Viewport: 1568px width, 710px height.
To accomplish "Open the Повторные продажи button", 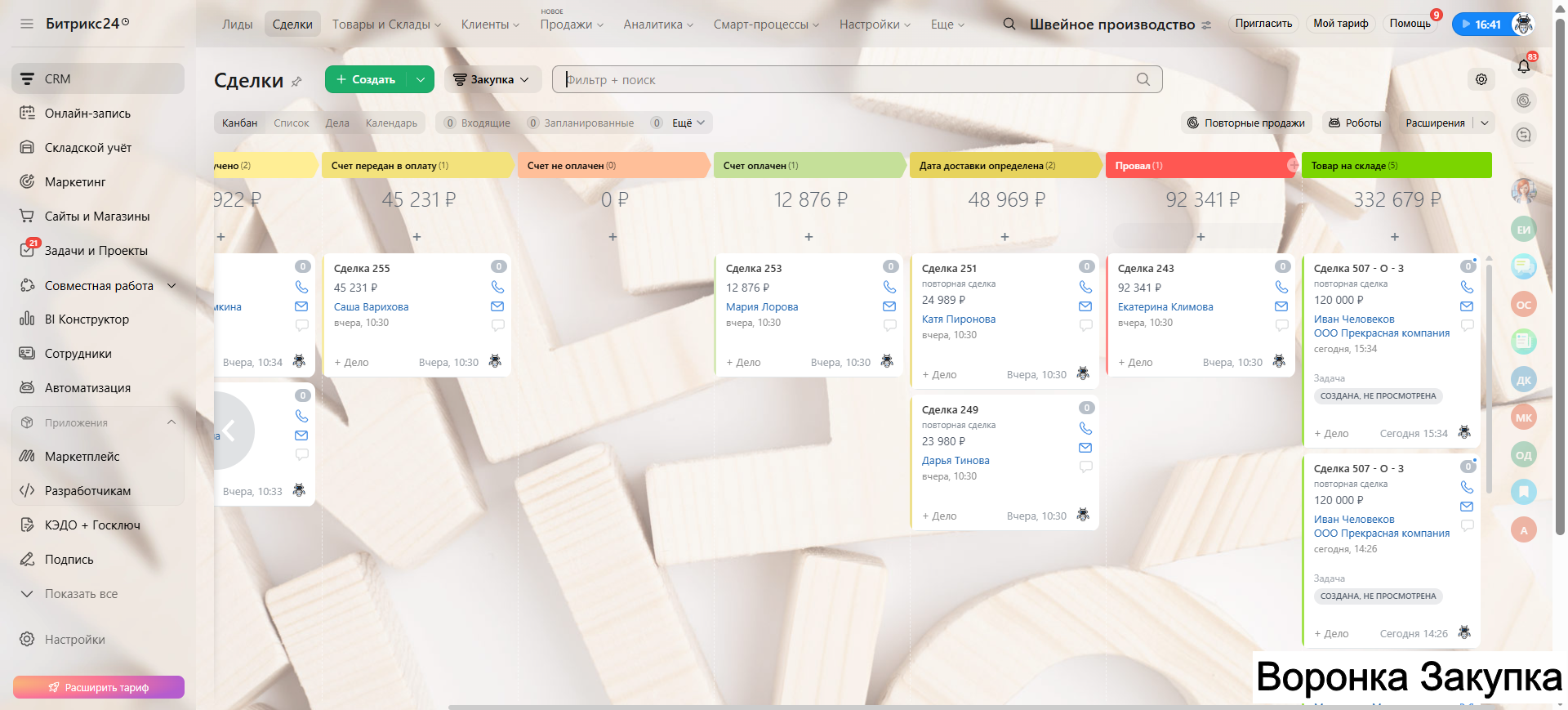I will click(1246, 123).
